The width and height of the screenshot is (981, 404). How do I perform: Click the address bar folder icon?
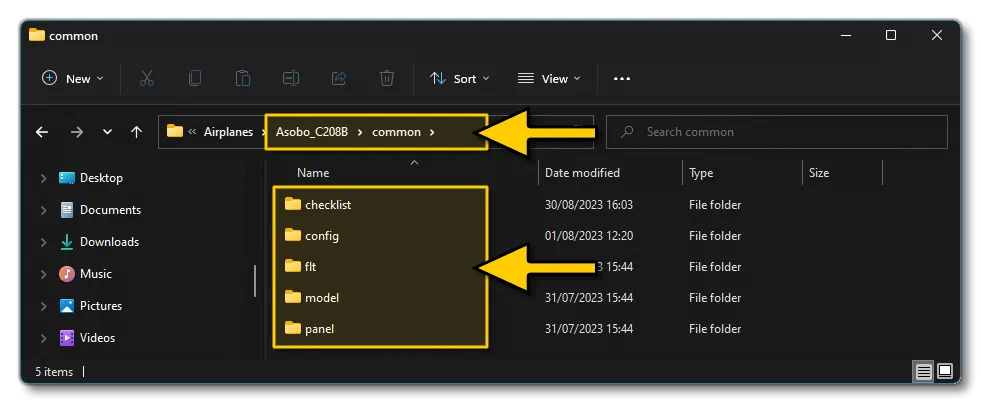click(175, 131)
